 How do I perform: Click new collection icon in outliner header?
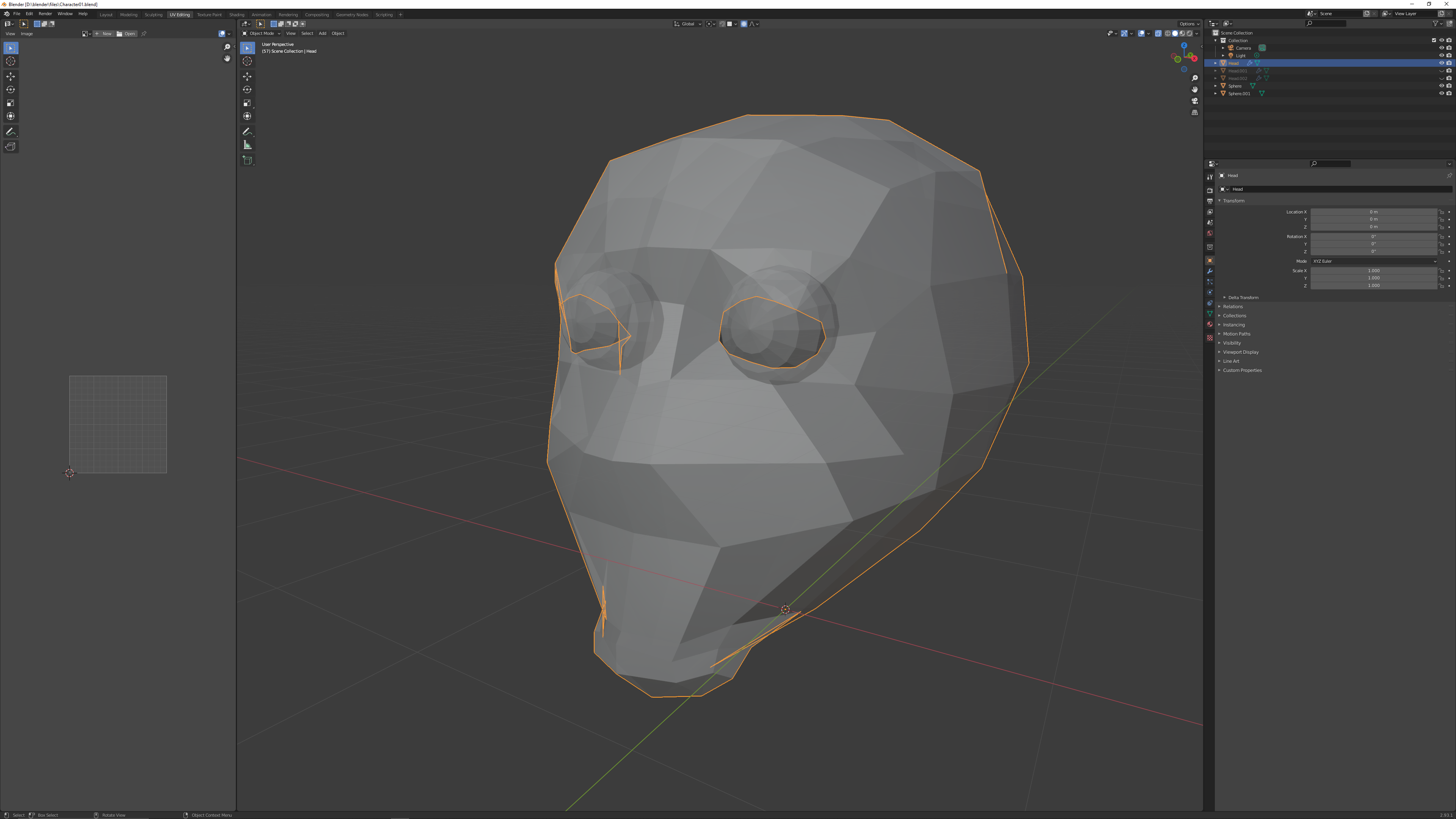pos(1449,24)
